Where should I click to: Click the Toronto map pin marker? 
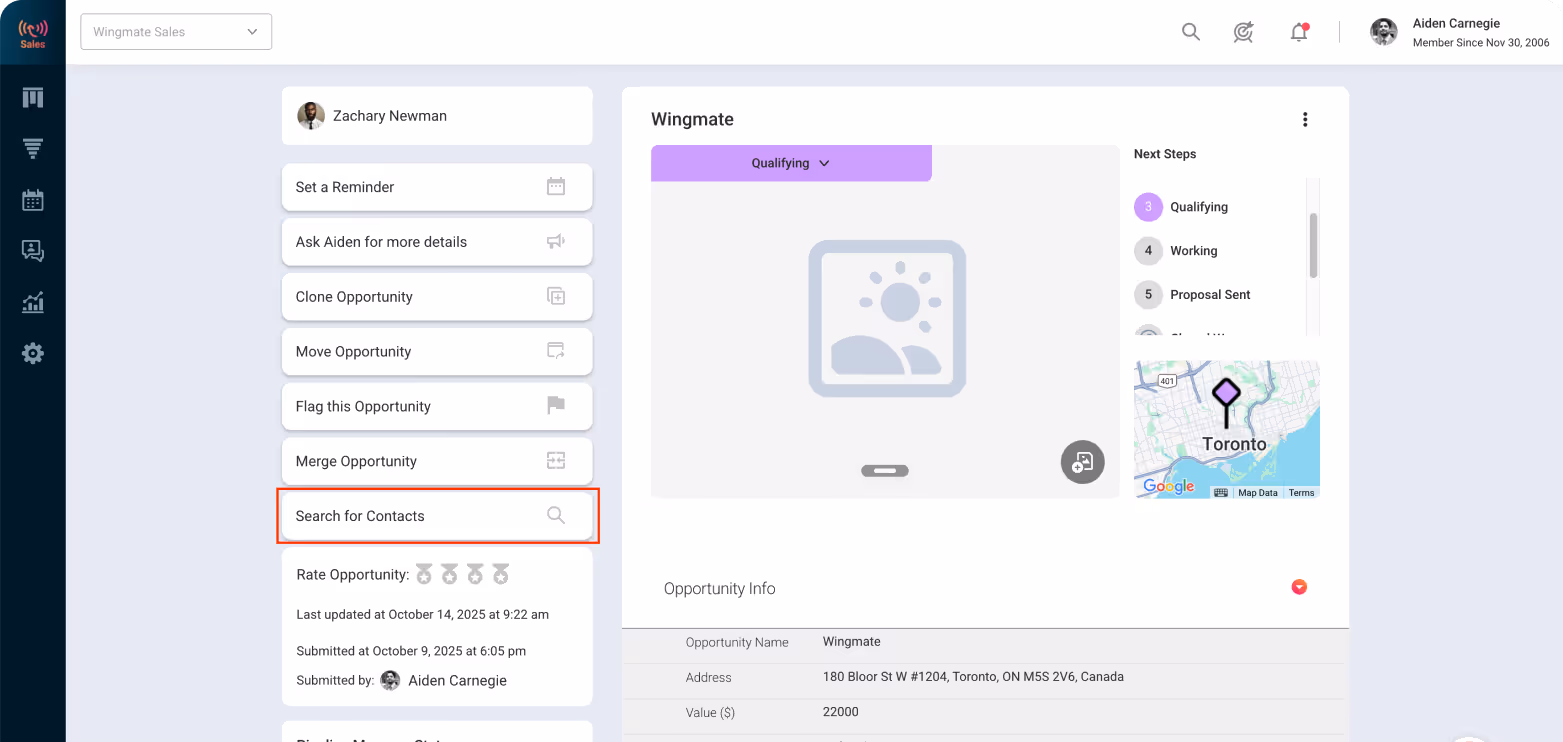click(x=1226, y=401)
